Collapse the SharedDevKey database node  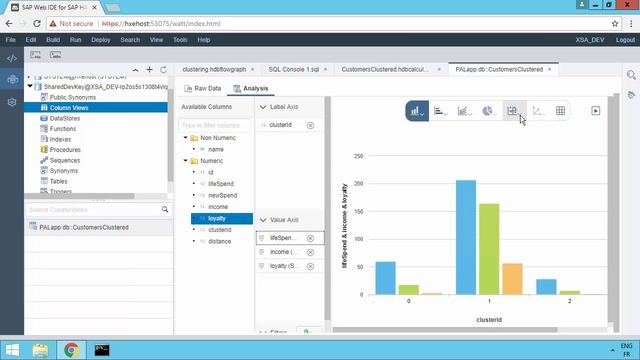tap(30, 87)
